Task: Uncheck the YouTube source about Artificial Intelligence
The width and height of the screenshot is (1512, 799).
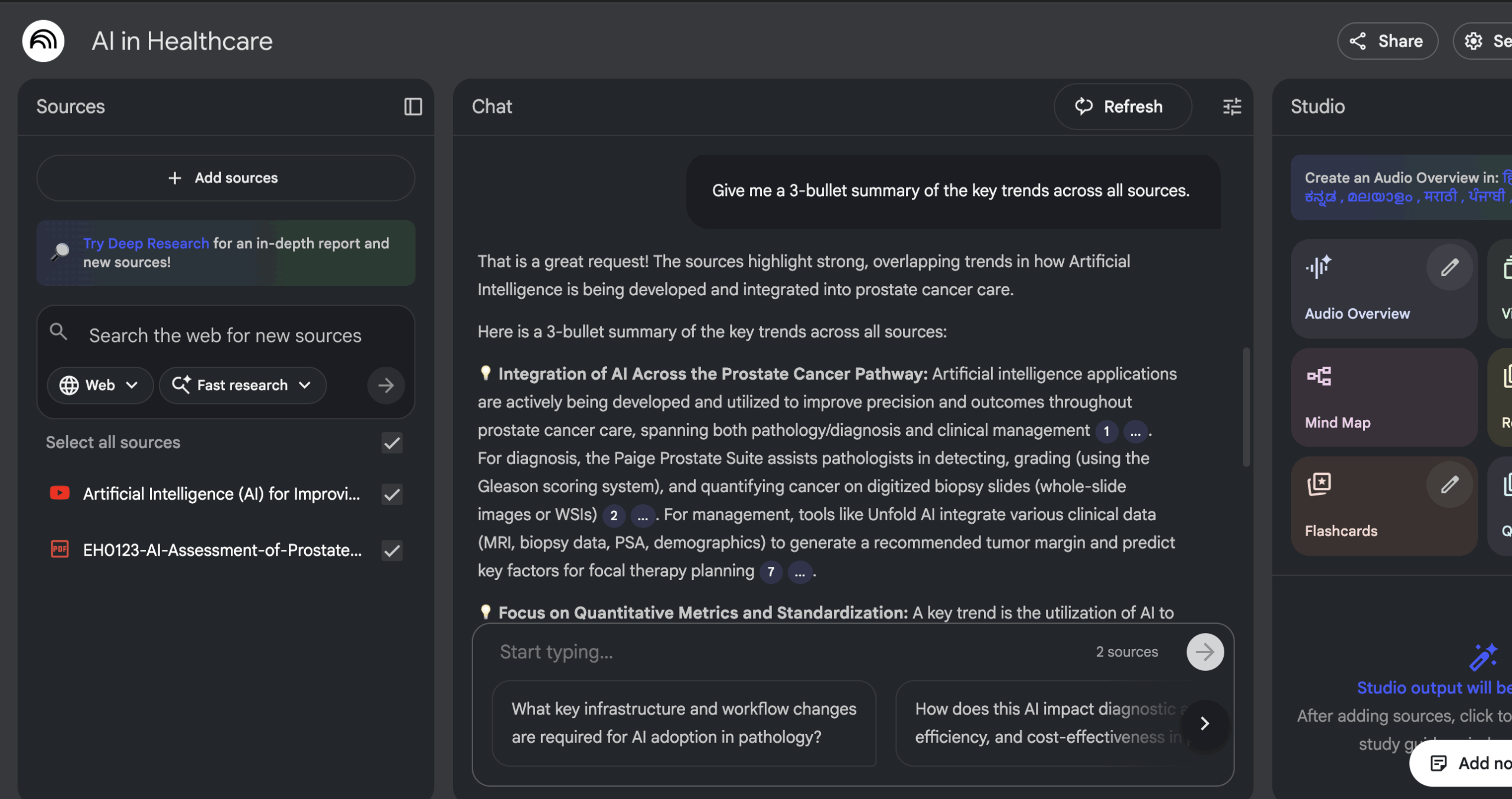Action: point(392,495)
